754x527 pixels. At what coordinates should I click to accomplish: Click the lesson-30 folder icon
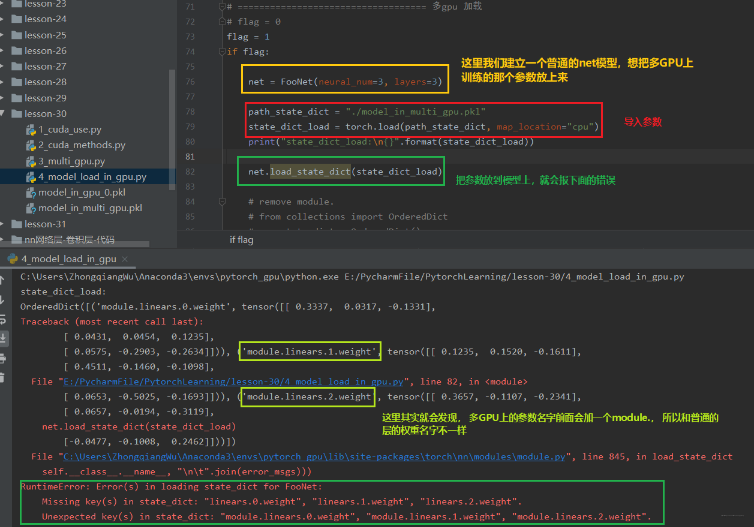17,114
